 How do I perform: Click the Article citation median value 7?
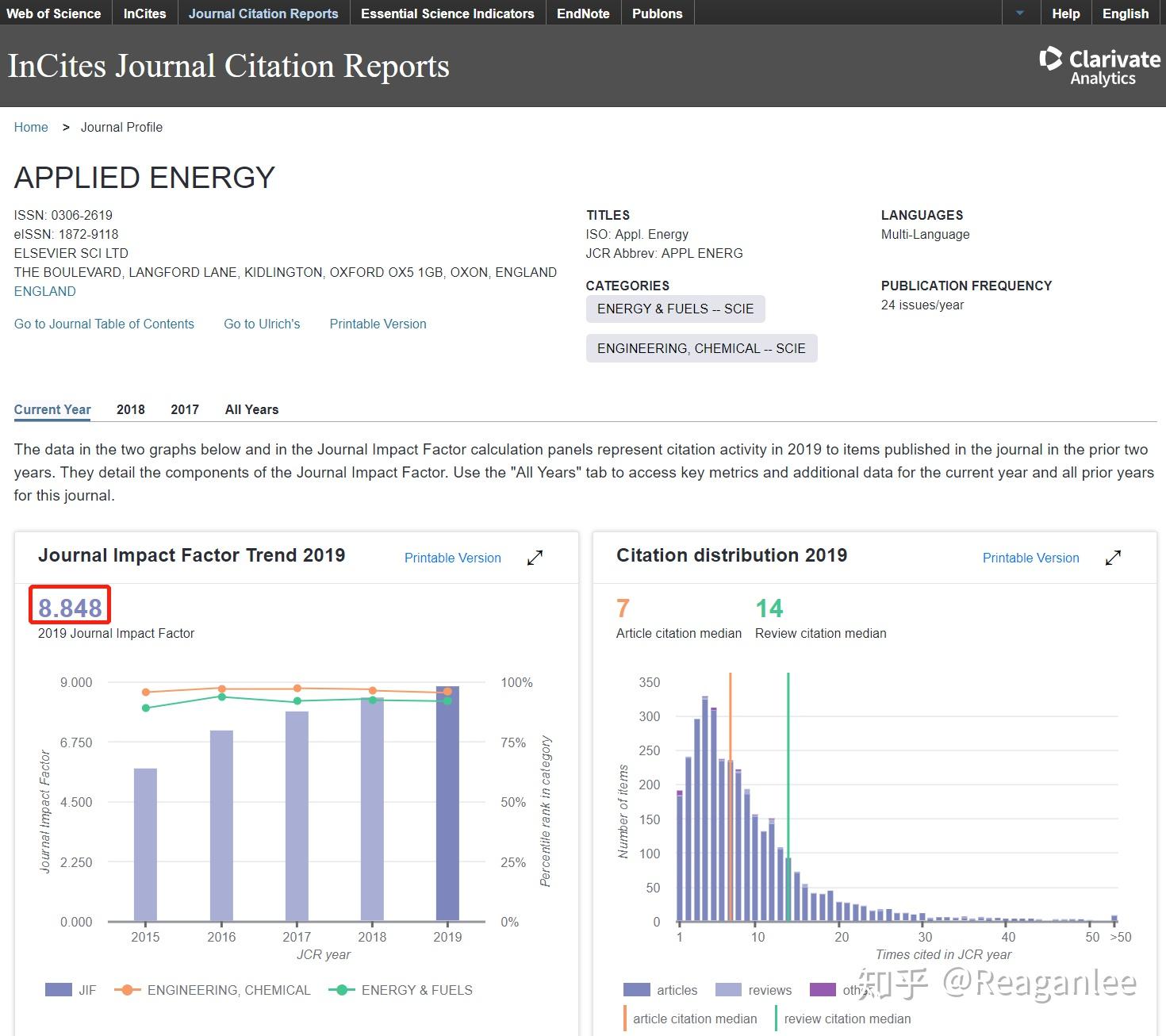pos(623,608)
